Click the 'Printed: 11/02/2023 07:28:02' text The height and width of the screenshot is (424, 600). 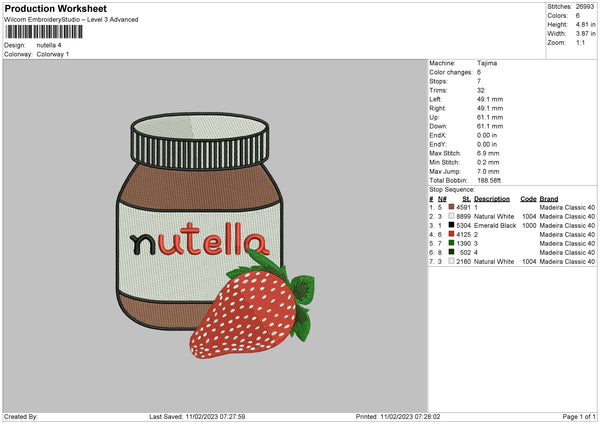click(x=398, y=416)
